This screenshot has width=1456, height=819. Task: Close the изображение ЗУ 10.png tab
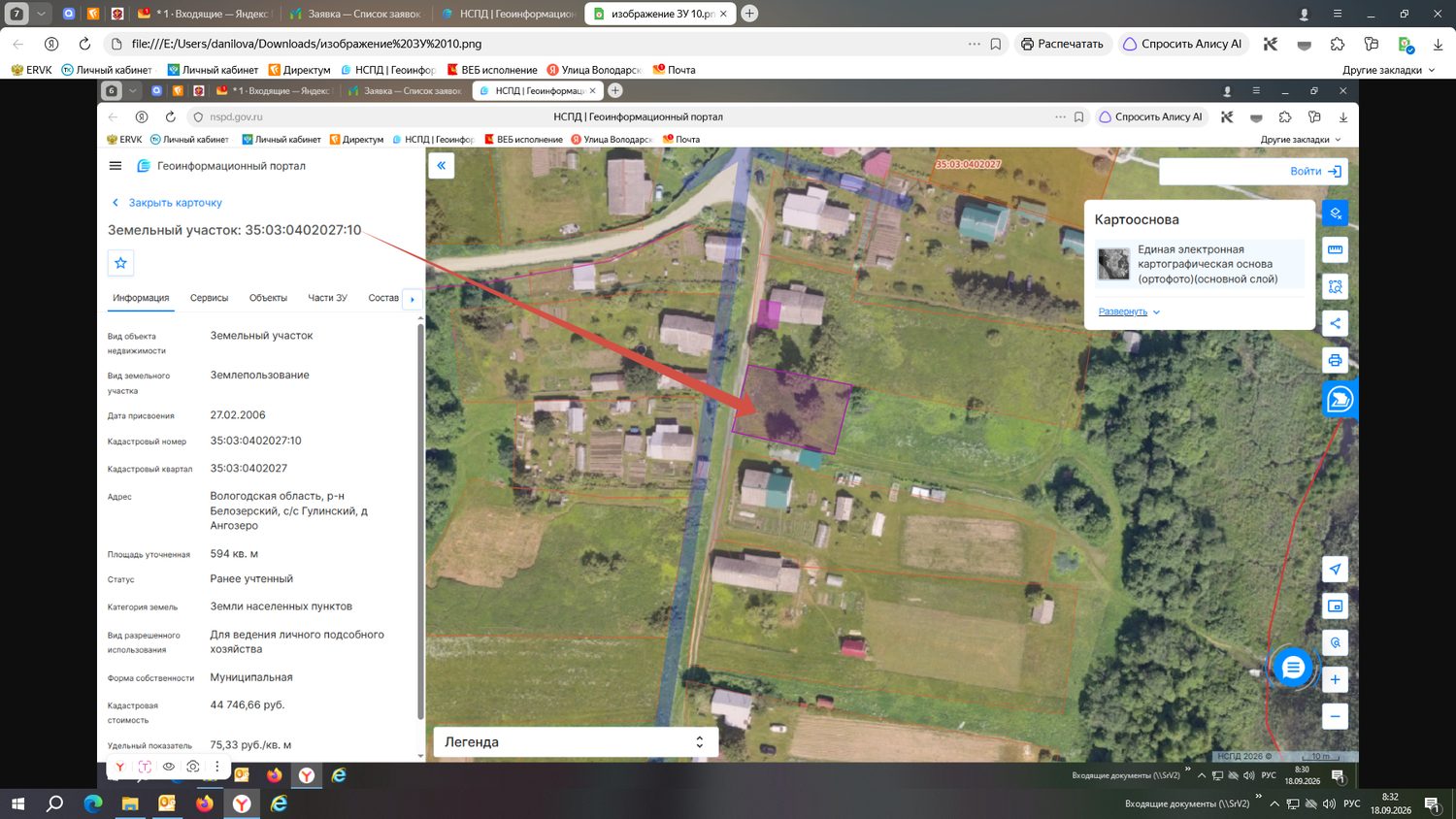pos(723,14)
